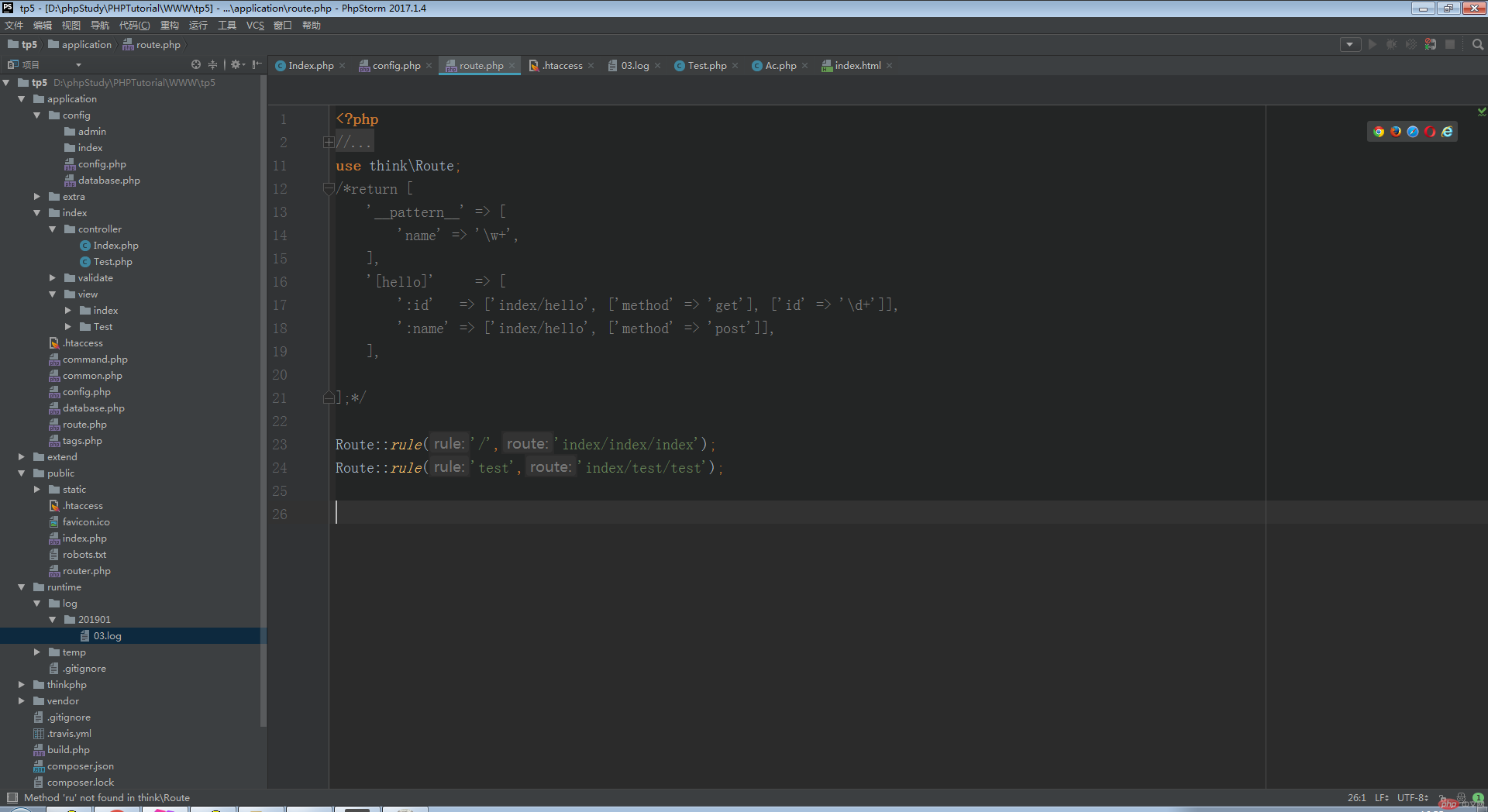Click the Debug bug icon
This screenshot has height=812, width=1488.
click(x=1392, y=45)
